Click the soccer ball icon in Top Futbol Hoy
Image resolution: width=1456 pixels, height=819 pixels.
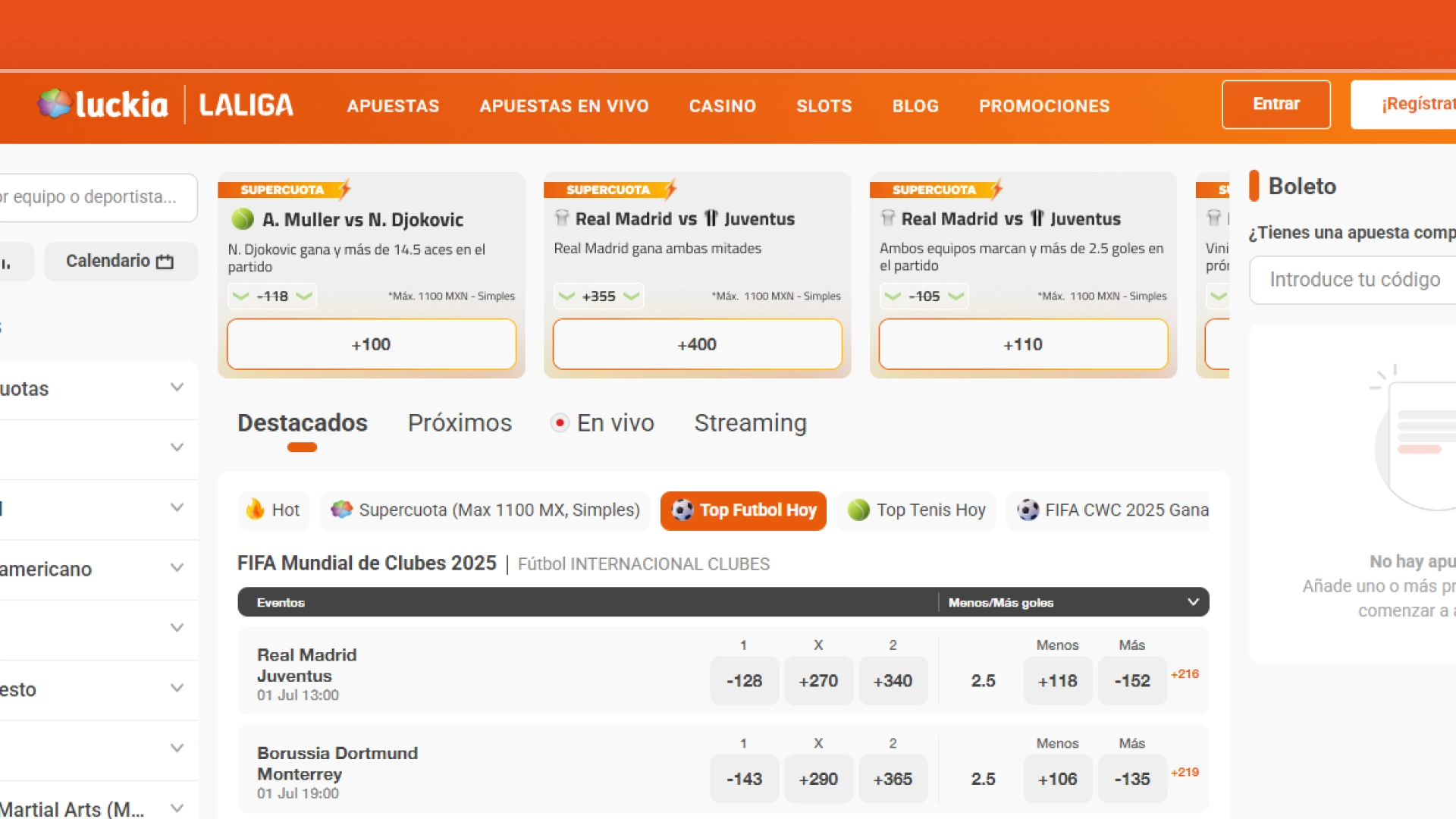[x=682, y=510]
